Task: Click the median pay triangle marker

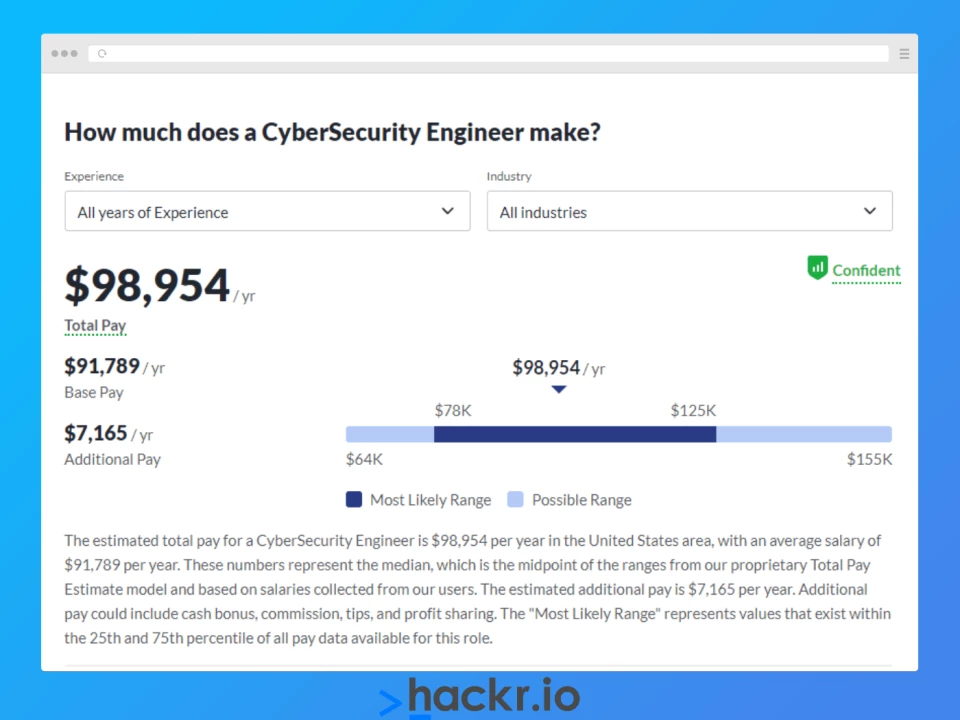Action: [x=558, y=389]
